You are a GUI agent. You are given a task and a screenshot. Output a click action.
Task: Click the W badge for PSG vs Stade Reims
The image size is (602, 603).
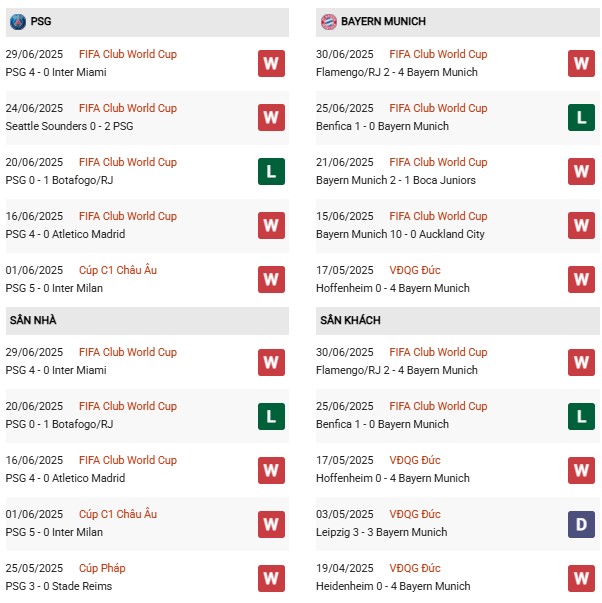pyautogui.click(x=271, y=578)
